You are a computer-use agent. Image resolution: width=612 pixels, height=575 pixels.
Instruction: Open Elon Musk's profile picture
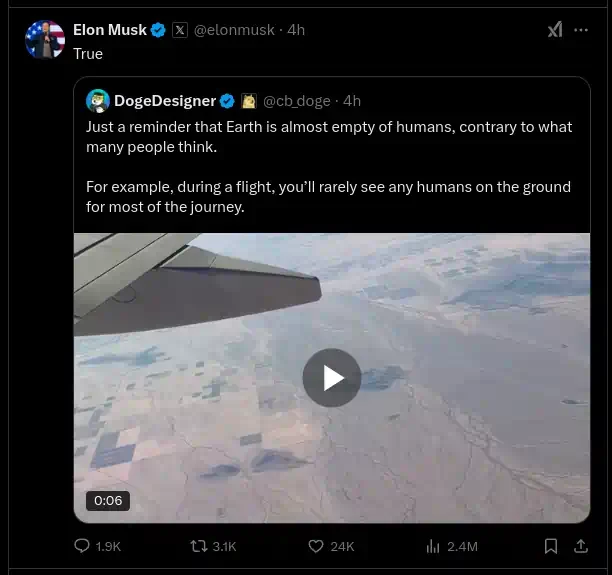pyautogui.click(x=45, y=39)
